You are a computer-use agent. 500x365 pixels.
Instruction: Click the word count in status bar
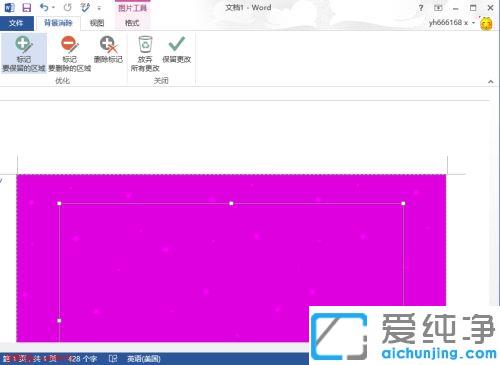click(x=82, y=359)
